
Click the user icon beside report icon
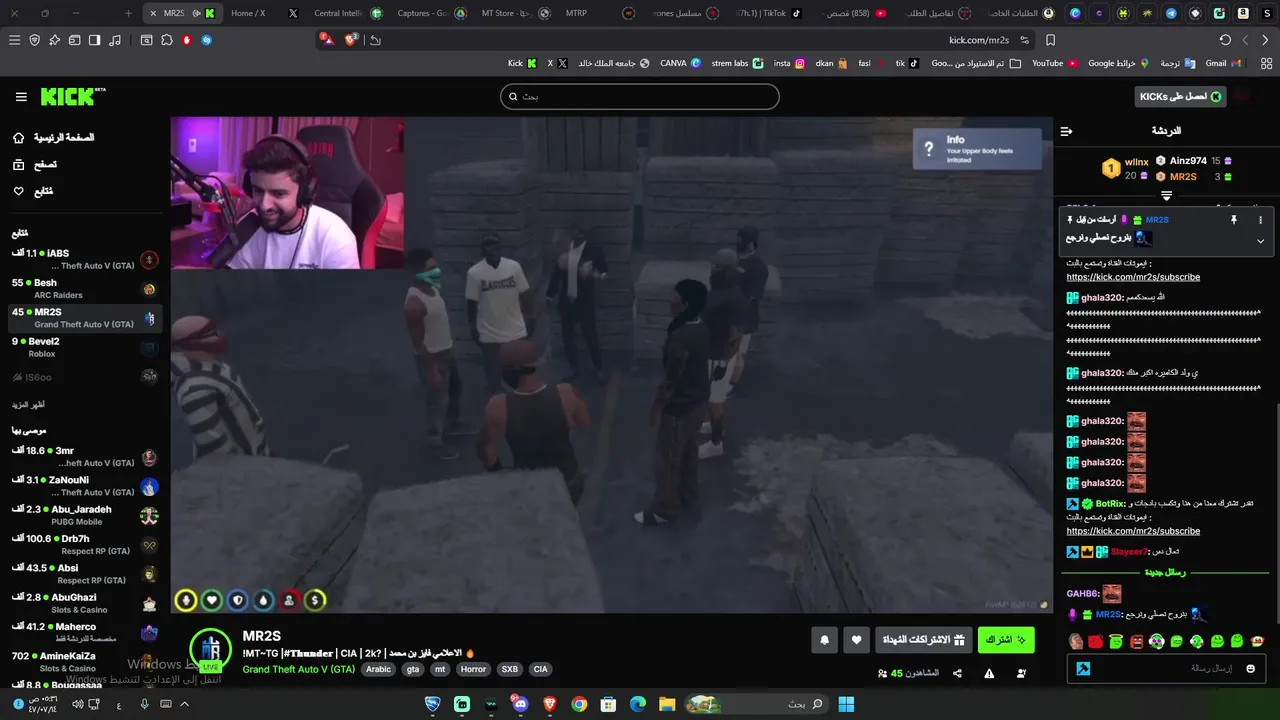1021,674
